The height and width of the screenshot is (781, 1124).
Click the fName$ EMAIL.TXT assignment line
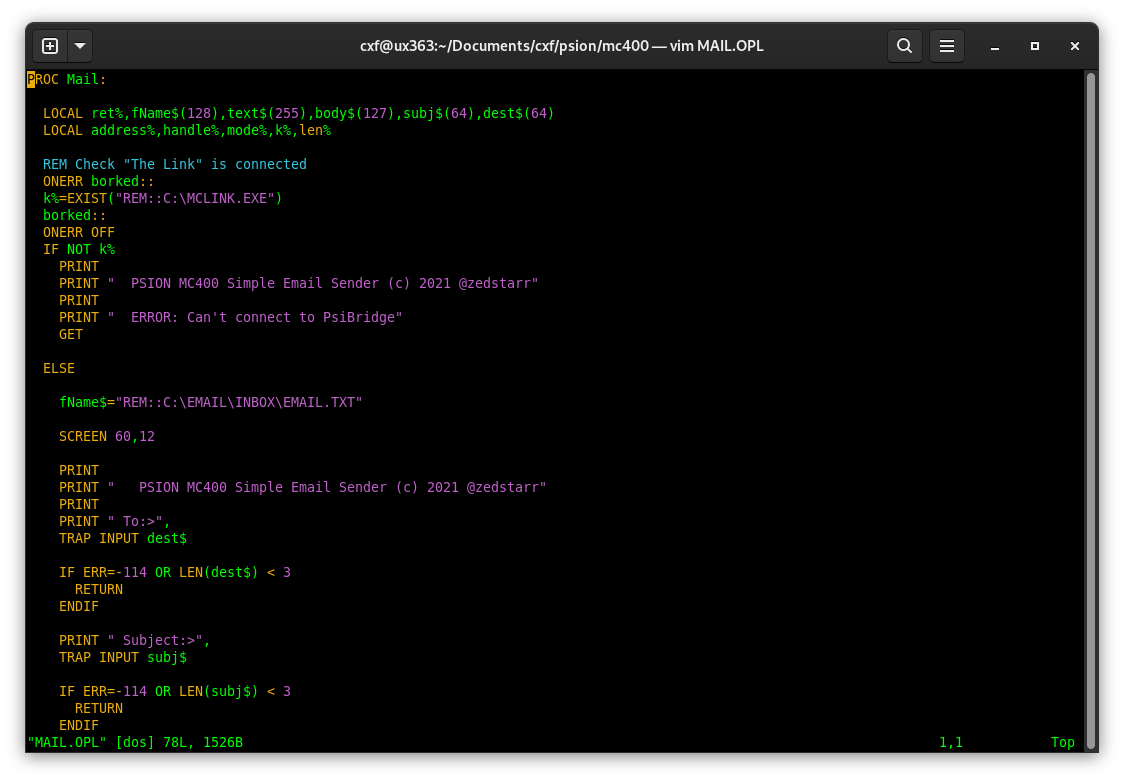210,402
